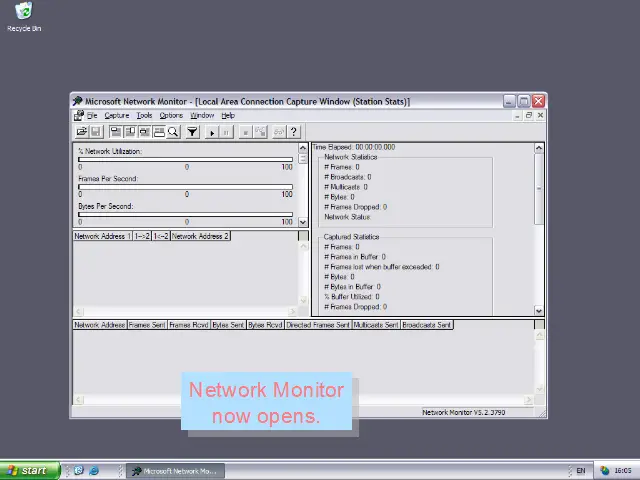Click '# Frames in Buffer: 0' statistic

pyautogui.click(x=355, y=257)
